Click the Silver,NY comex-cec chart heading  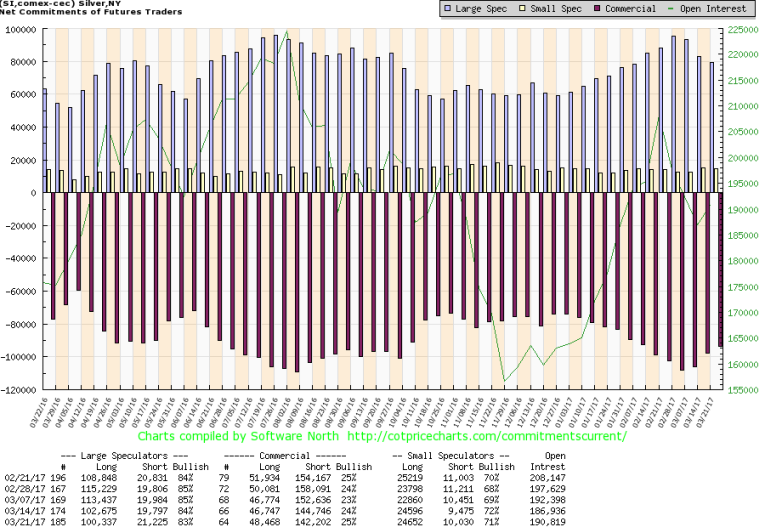[x=59, y=4]
